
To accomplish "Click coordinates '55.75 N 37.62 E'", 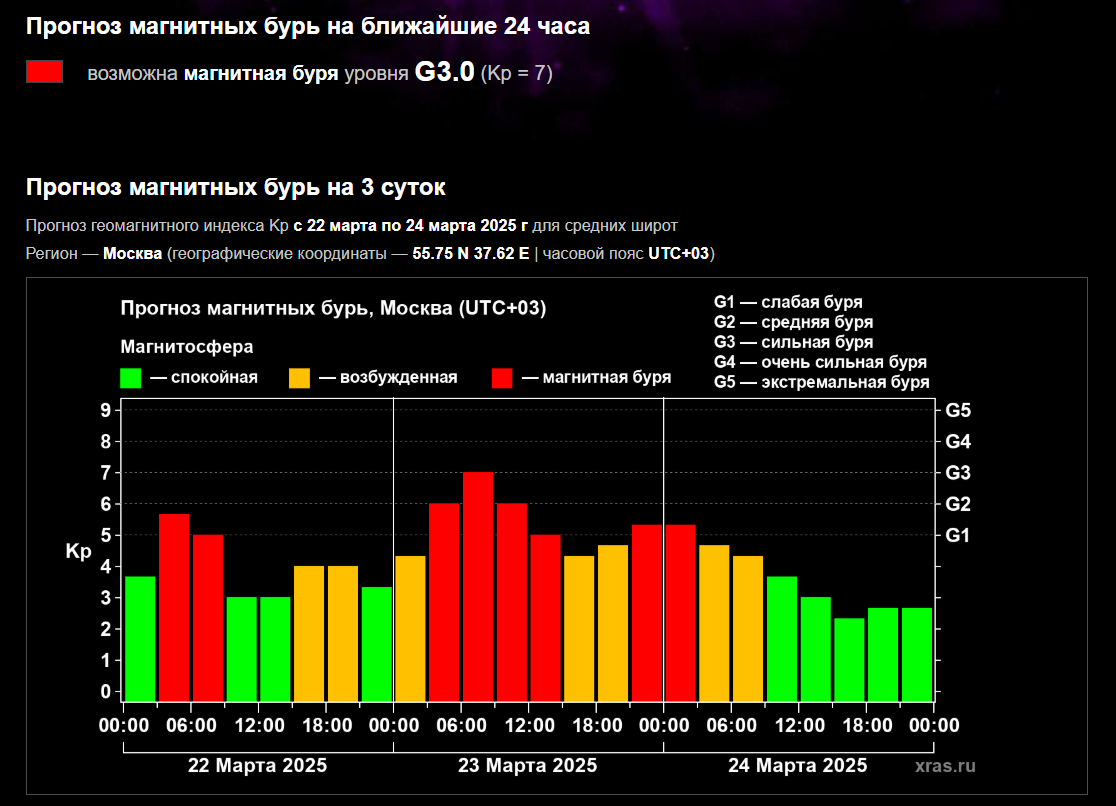I will [471, 253].
